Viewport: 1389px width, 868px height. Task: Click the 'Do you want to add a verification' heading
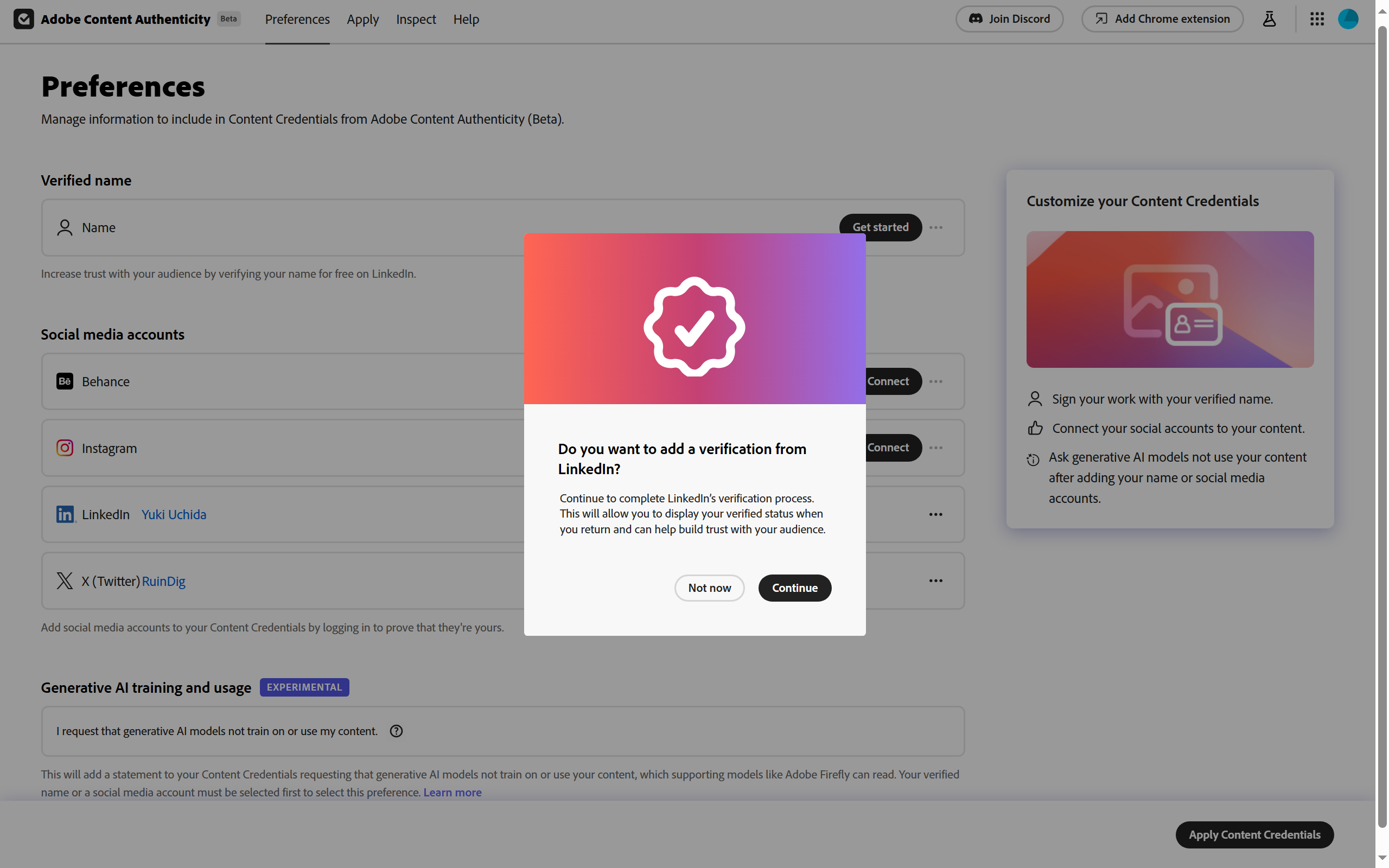[x=682, y=459]
